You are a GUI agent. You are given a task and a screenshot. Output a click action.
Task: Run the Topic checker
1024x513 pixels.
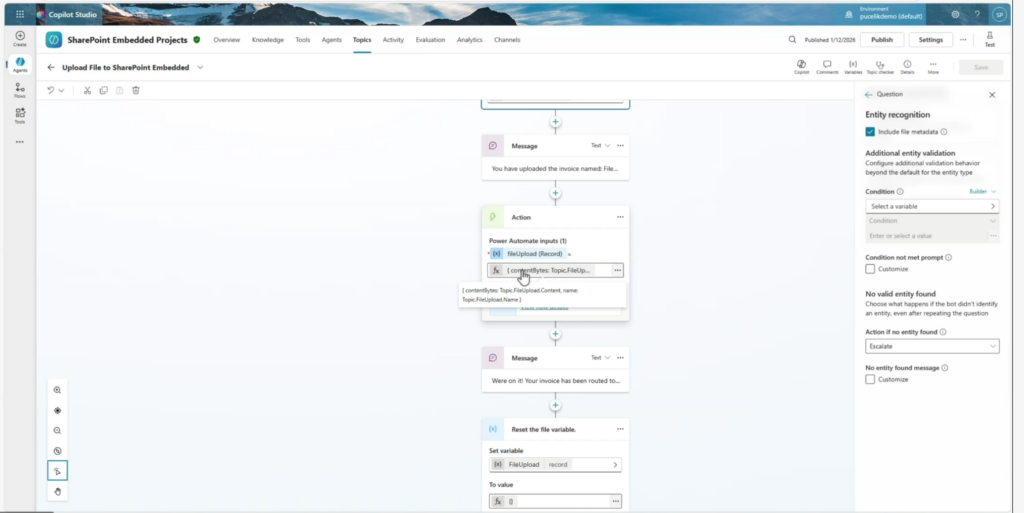pos(880,67)
